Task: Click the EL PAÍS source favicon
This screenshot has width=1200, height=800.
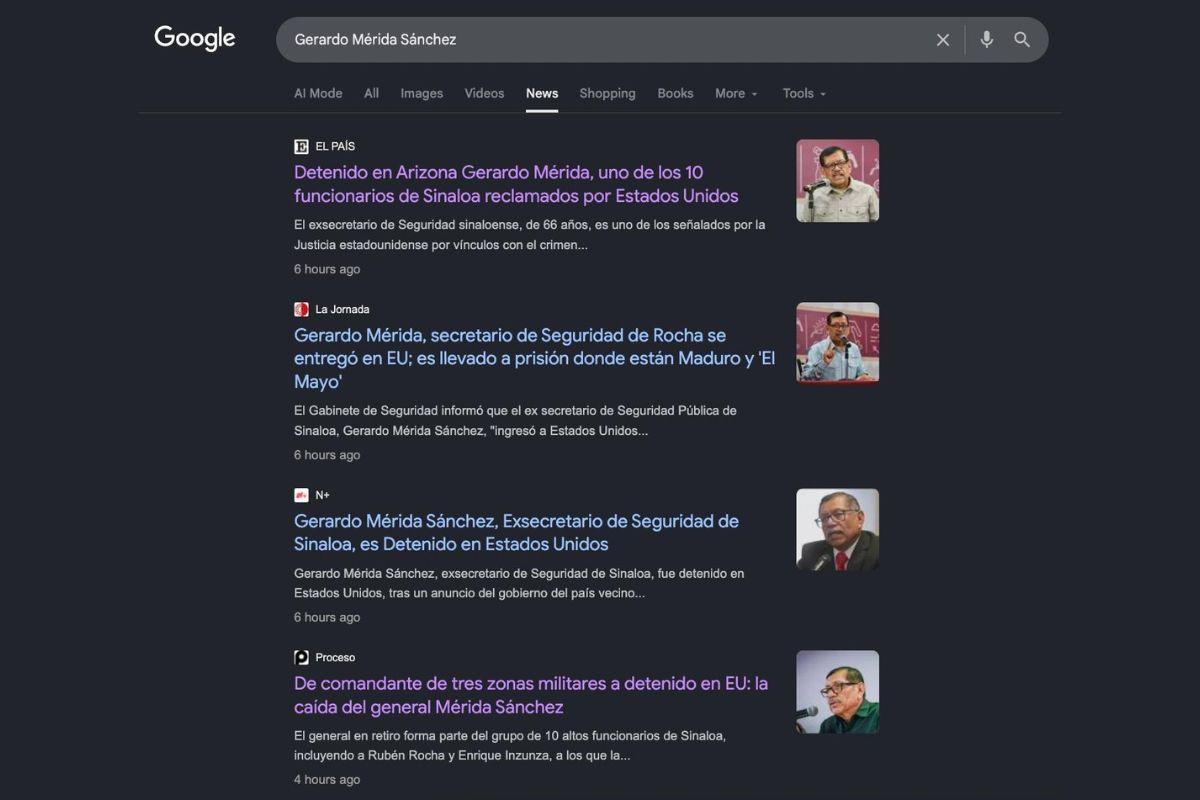Action: point(301,146)
